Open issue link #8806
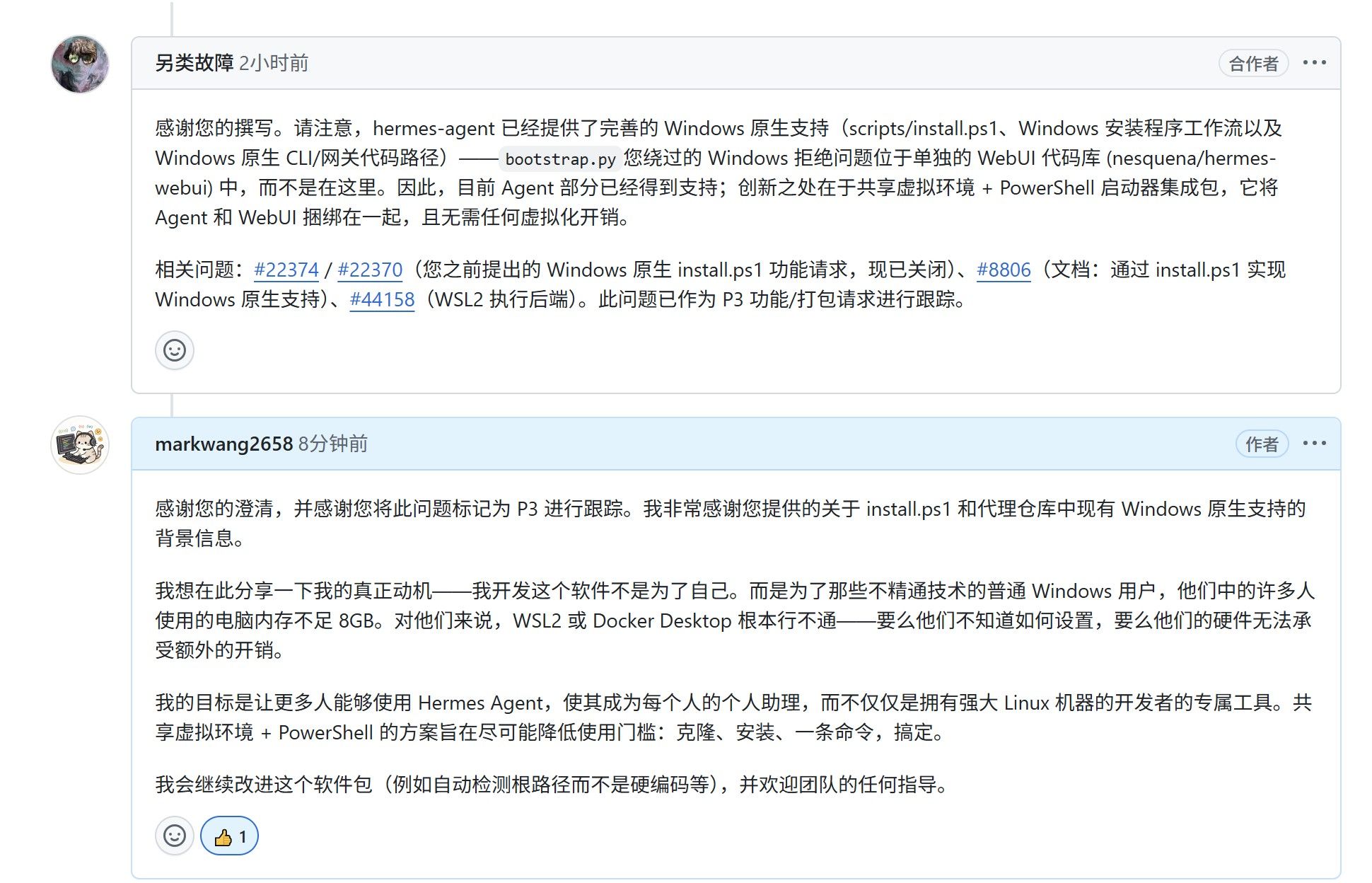This screenshot has height=883, width=1372. (x=1004, y=270)
